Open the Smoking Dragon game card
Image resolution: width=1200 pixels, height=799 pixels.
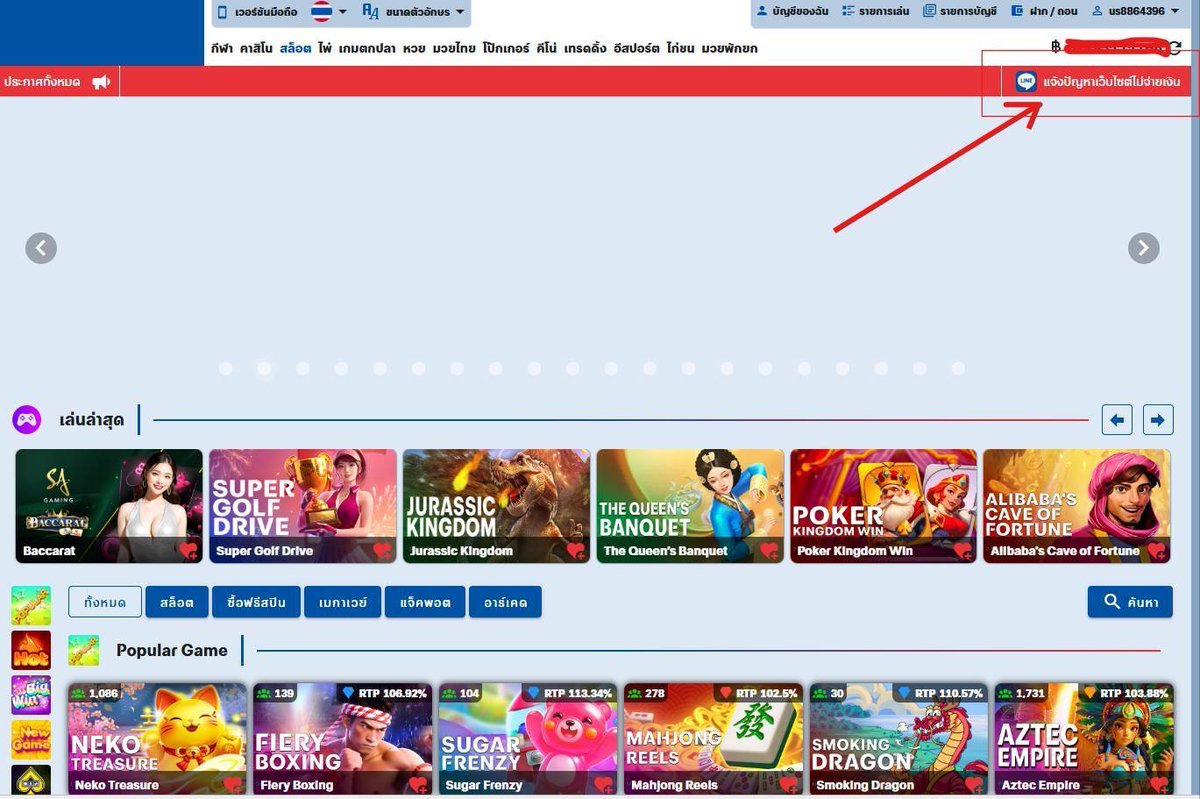coord(899,740)
